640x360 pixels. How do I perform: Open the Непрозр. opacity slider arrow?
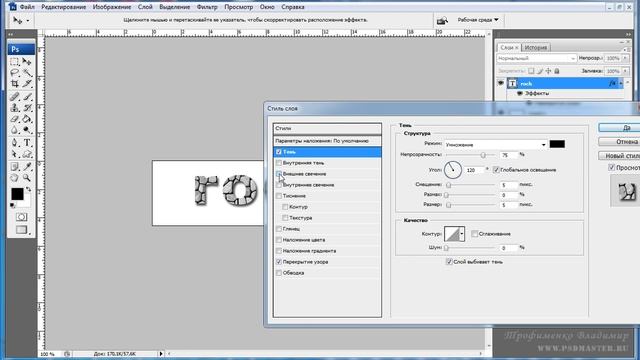tap(625, 58)
